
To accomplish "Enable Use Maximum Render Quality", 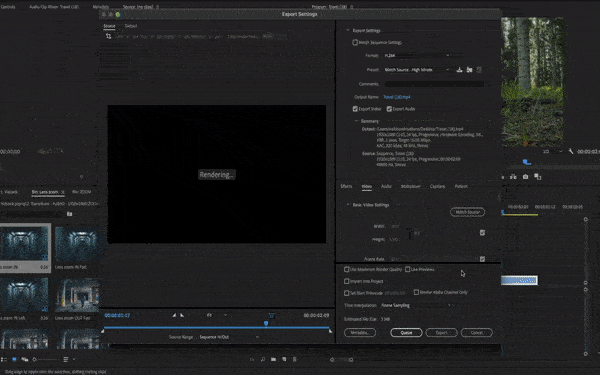I will coord(347,269).
